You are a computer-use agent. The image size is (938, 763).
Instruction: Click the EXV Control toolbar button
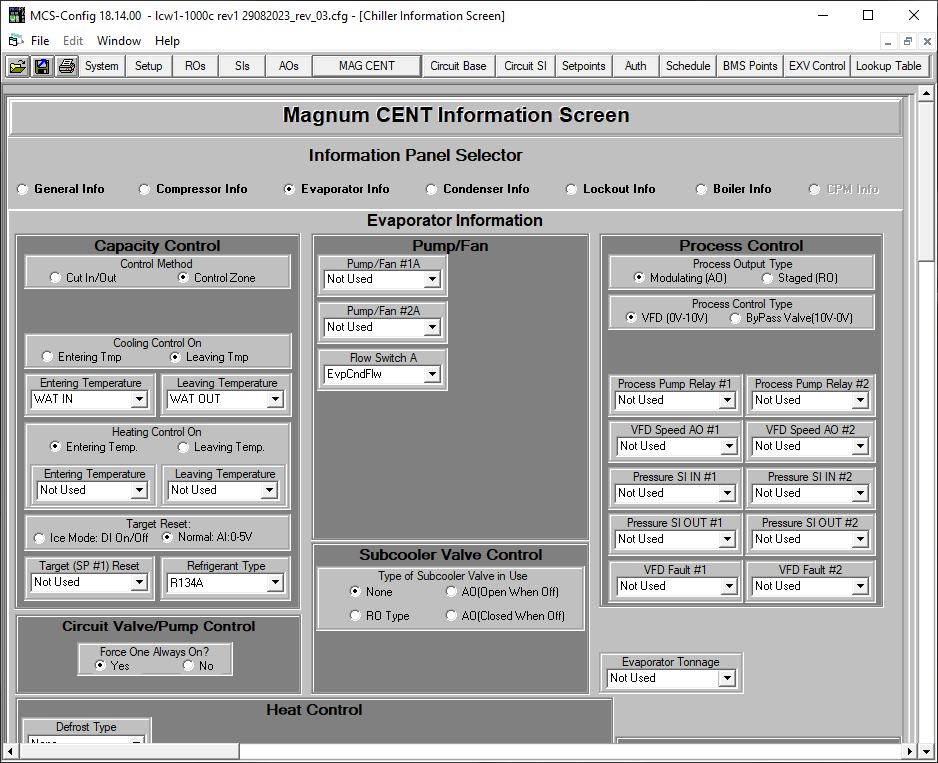pos(816,66)
